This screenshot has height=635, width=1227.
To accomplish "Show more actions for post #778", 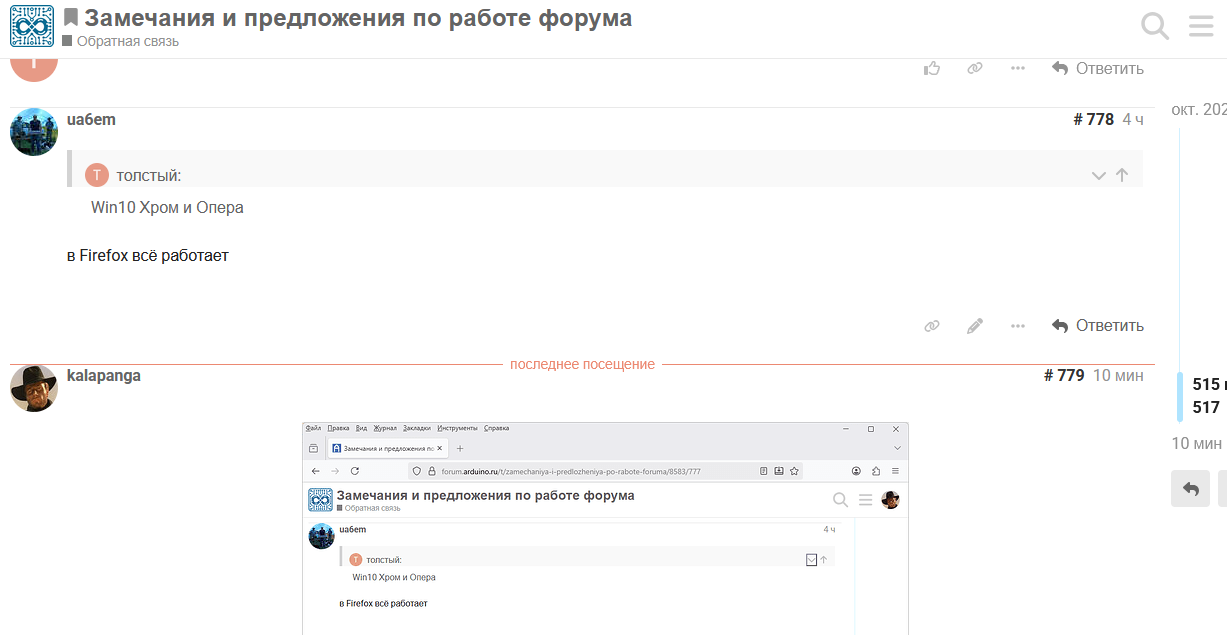I will (x=1018, y=326).
